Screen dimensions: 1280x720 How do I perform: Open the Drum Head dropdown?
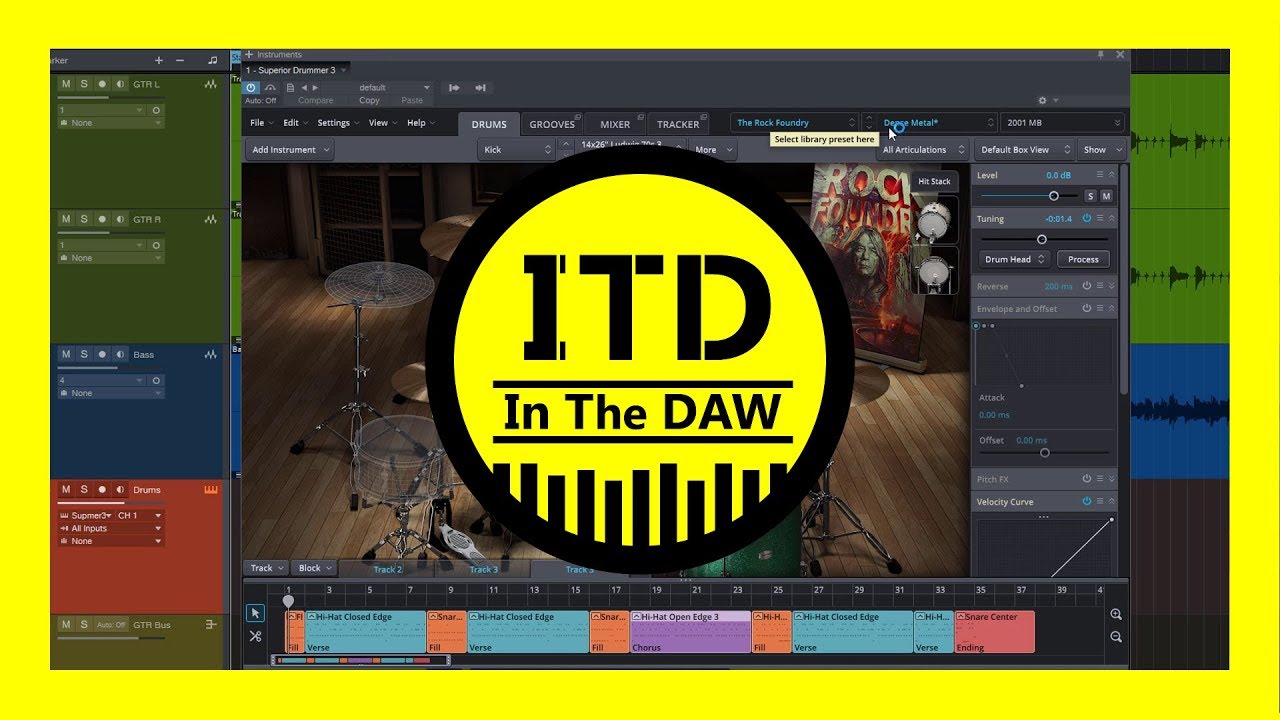(x=1014, y=259)
